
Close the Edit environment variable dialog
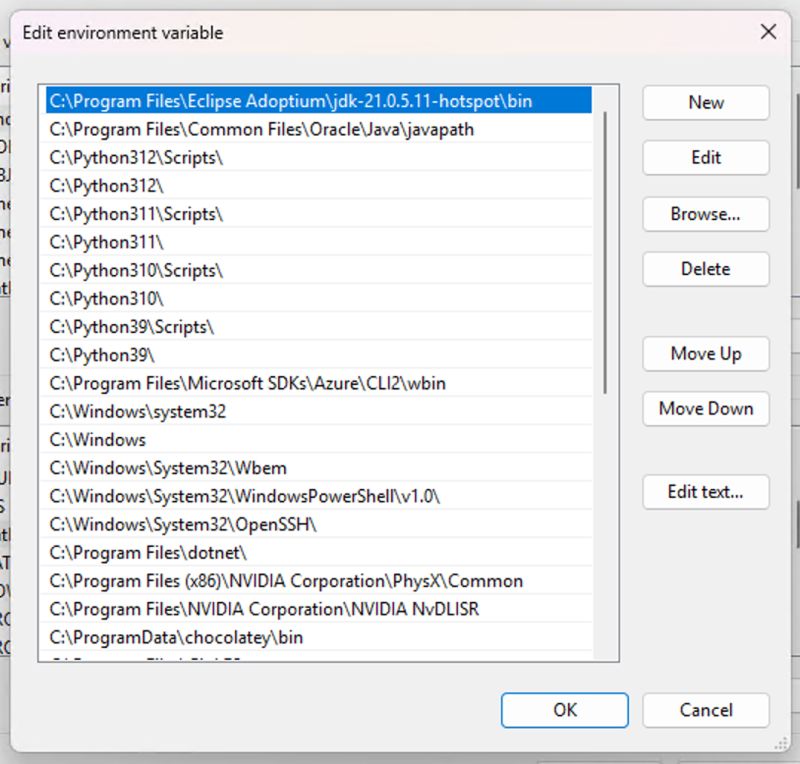[768, 32]
